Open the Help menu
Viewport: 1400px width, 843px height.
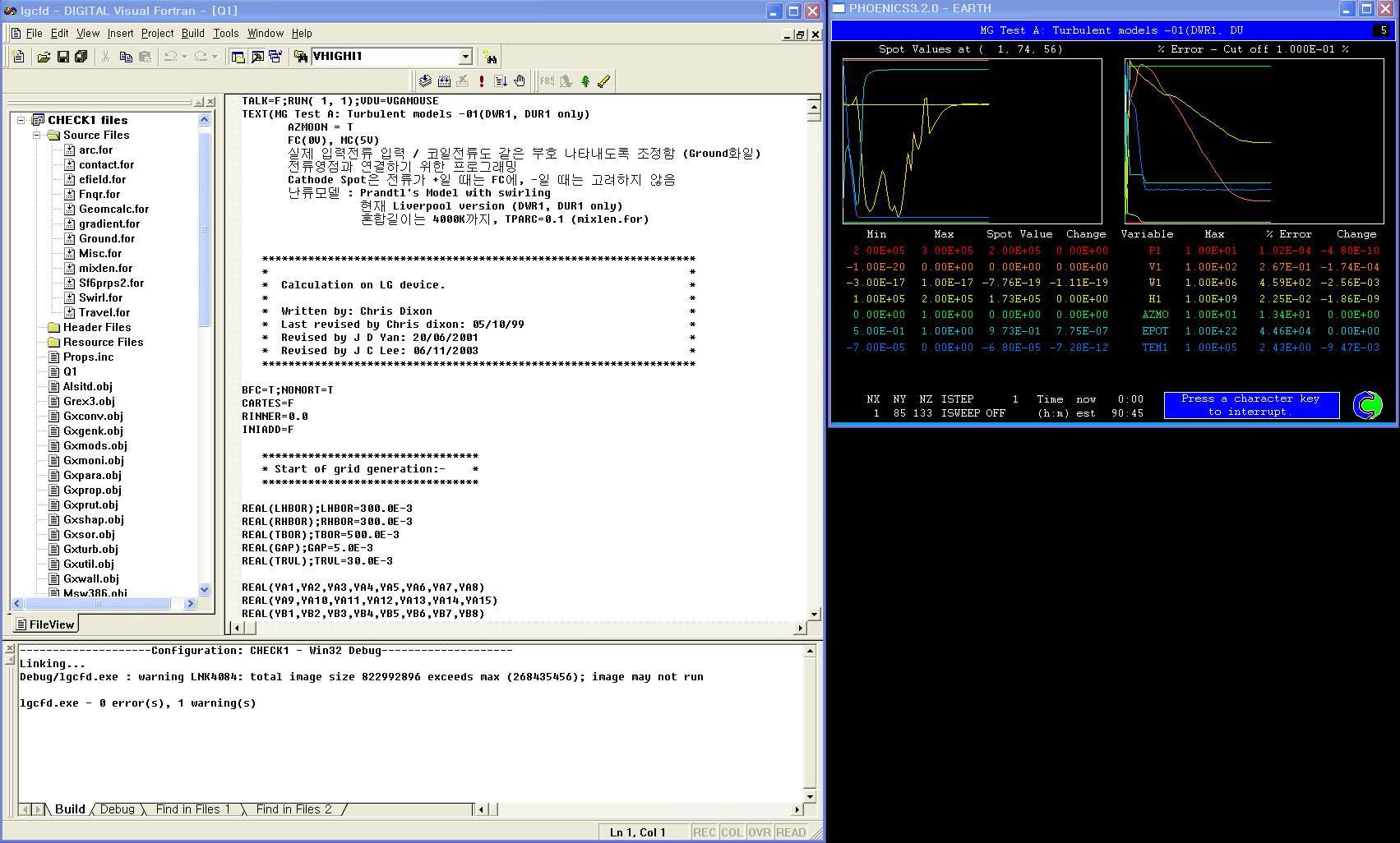click(302, 34)
